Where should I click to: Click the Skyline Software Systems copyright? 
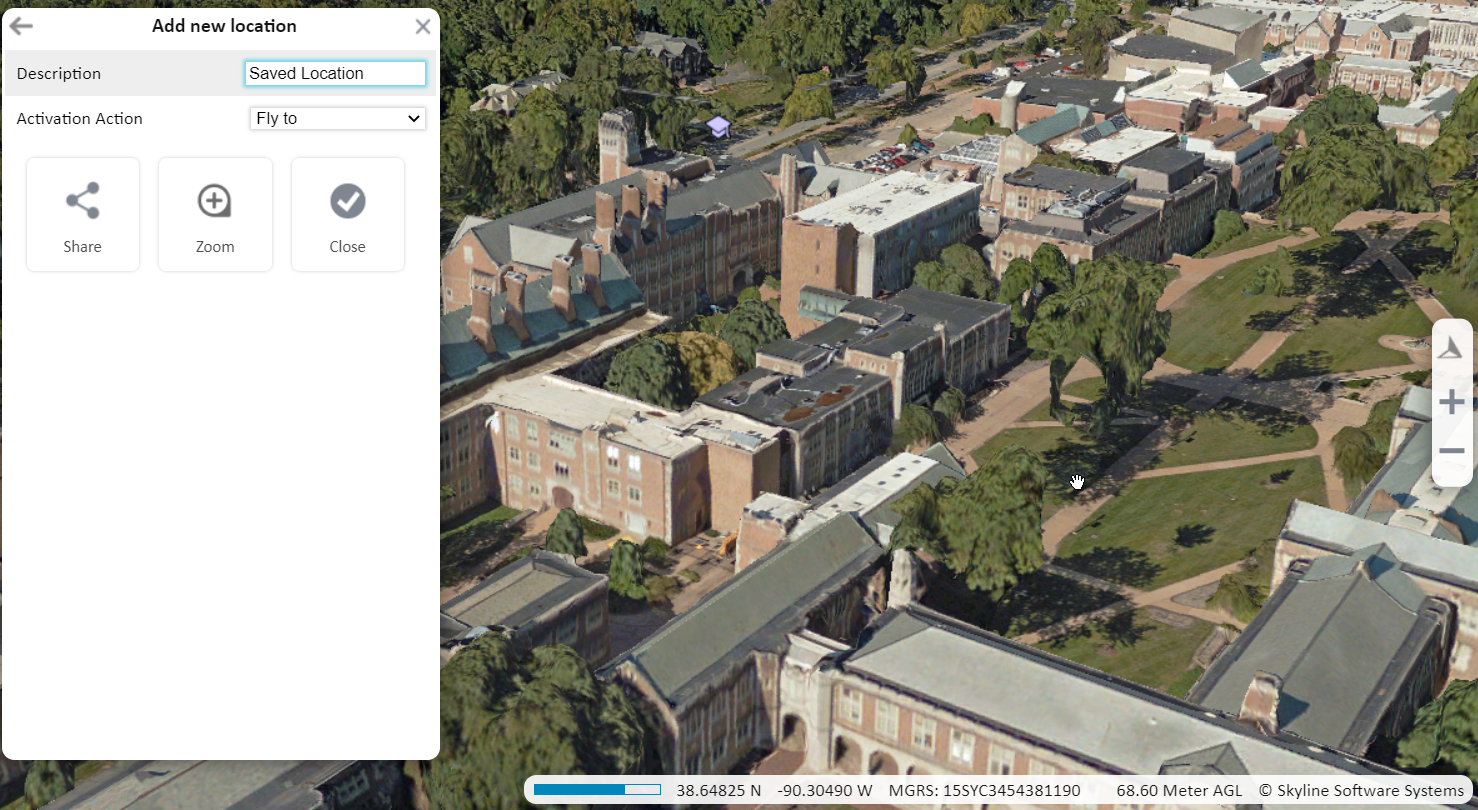coord(1361,791)
